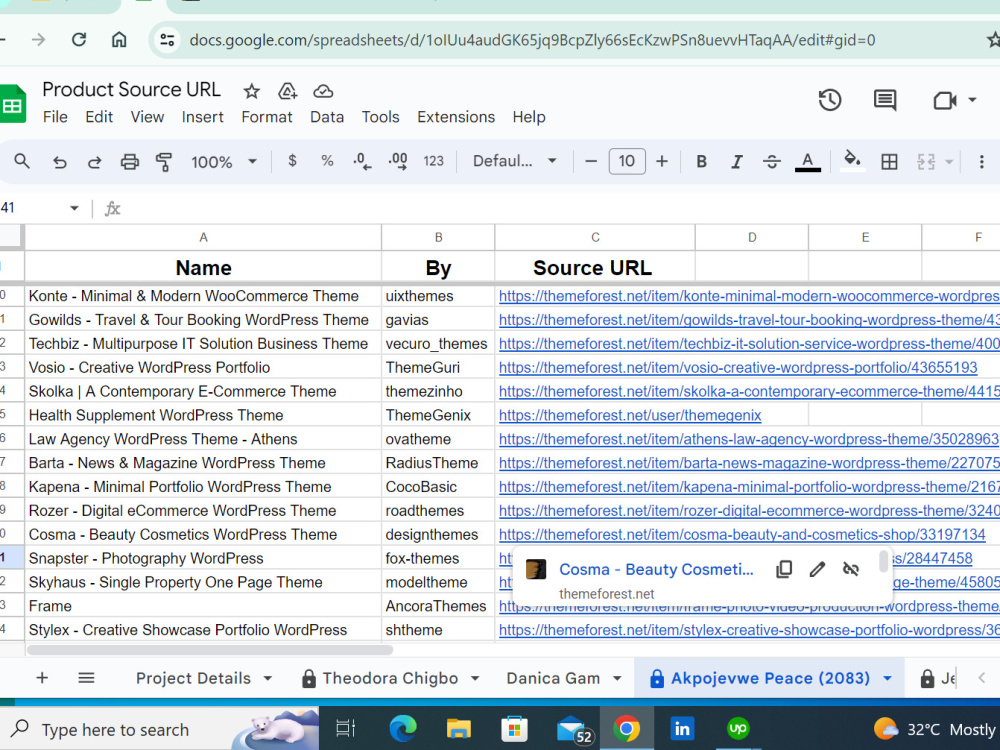1000x750 pixels.
Task: Print the spreadsheet
Action: (x=129, y=162)
